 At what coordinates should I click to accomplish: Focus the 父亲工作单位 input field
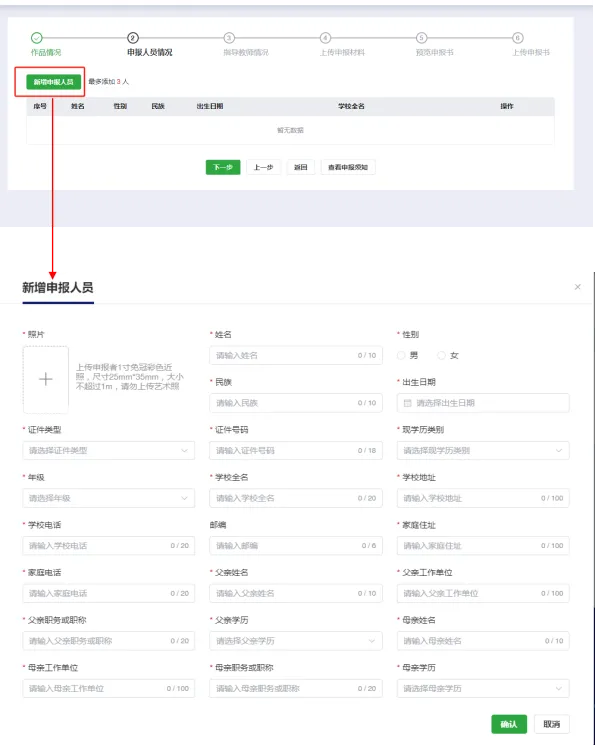[483, 593]
